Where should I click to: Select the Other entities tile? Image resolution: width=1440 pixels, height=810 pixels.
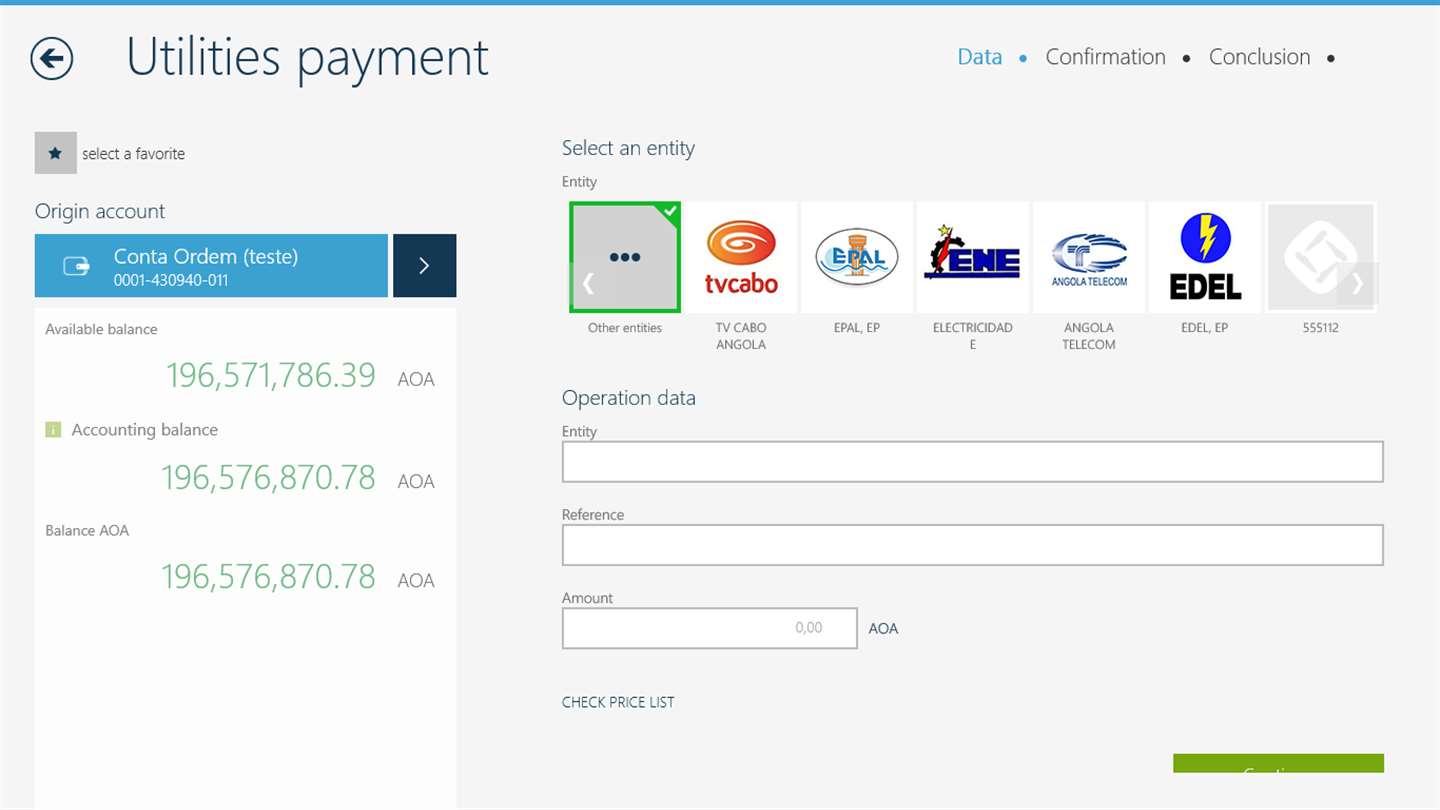pos(625,257)
